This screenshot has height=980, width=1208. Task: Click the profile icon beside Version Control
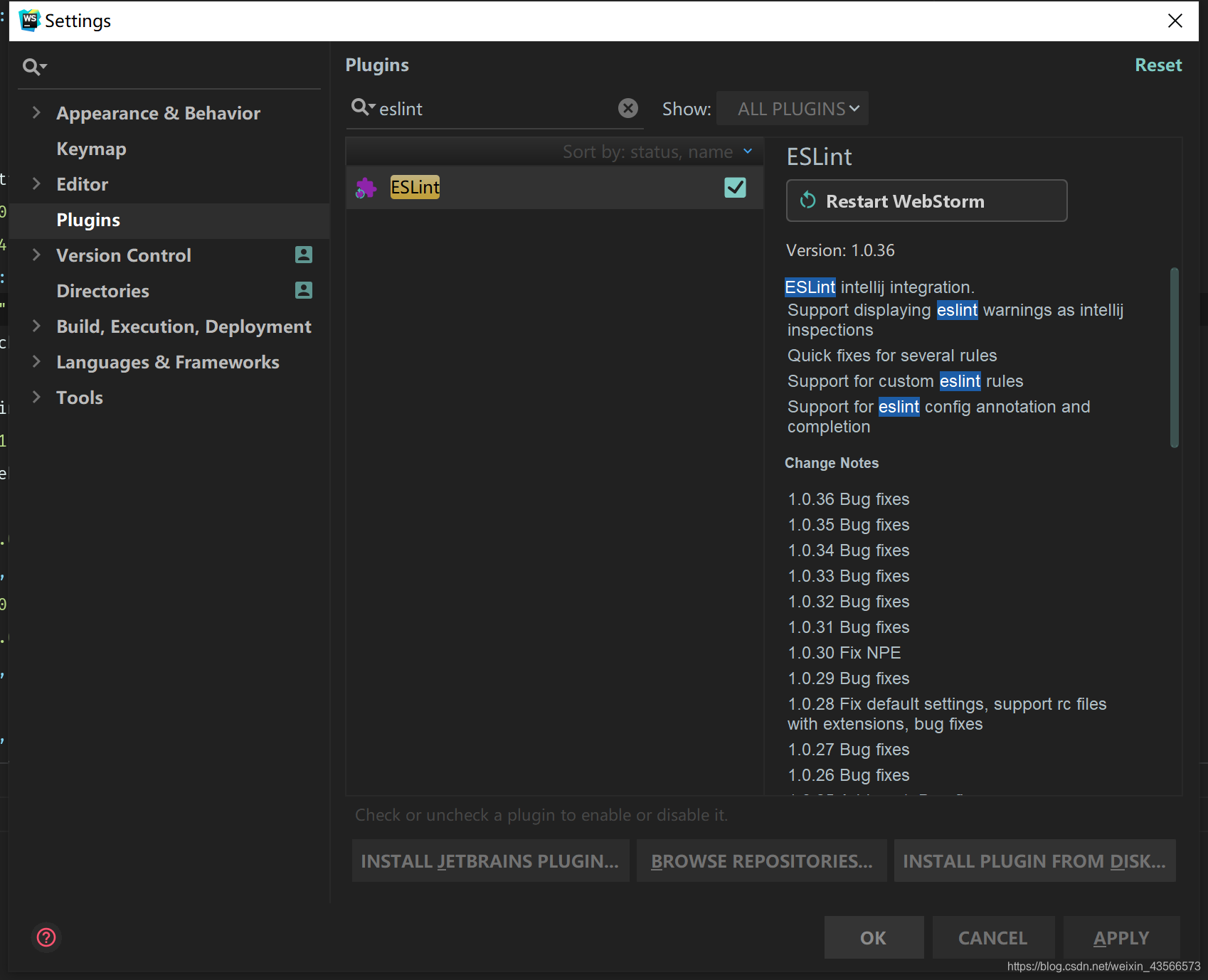tap(304, 255)
